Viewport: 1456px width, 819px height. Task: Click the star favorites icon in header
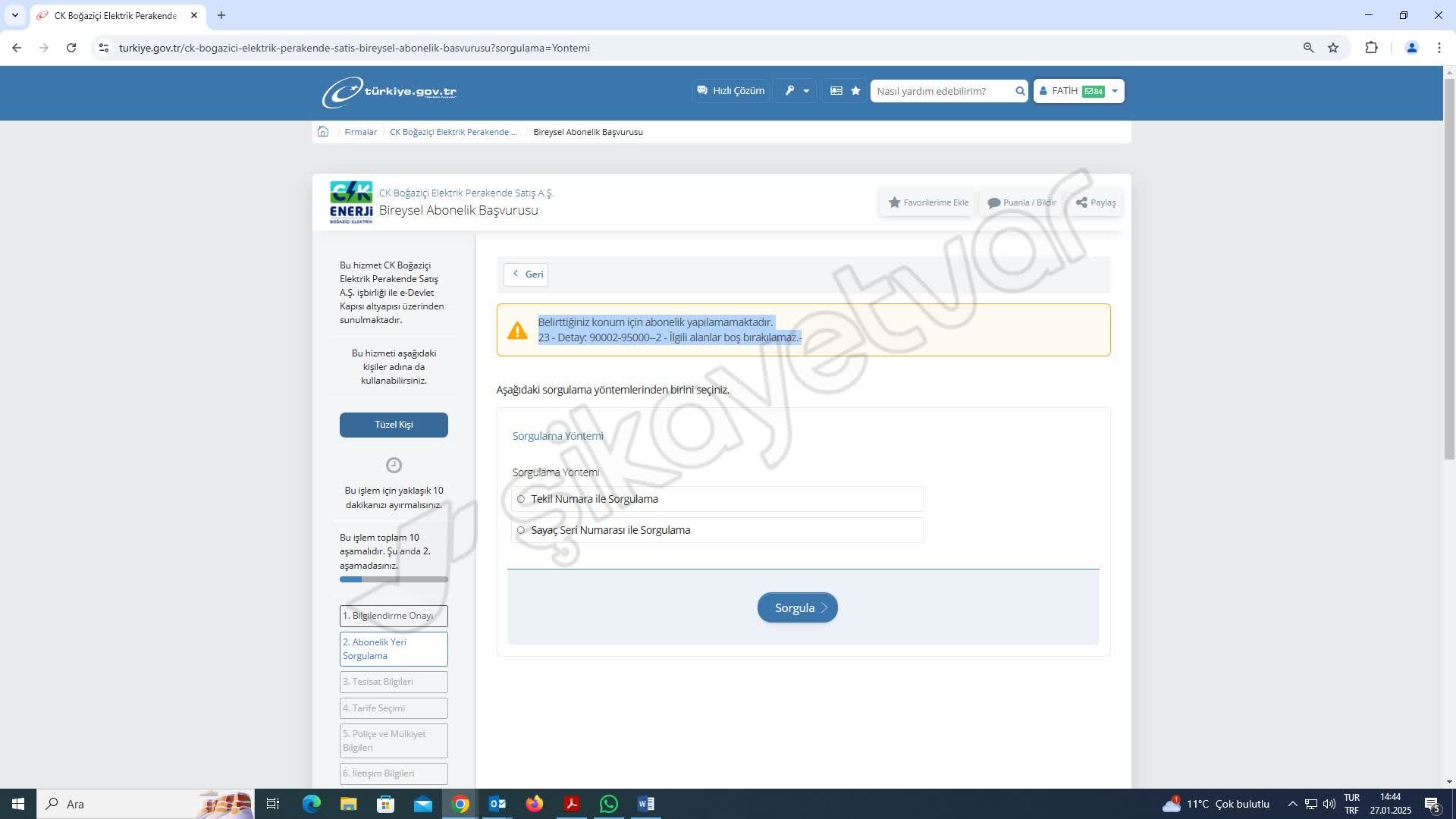tap(855, 90)
